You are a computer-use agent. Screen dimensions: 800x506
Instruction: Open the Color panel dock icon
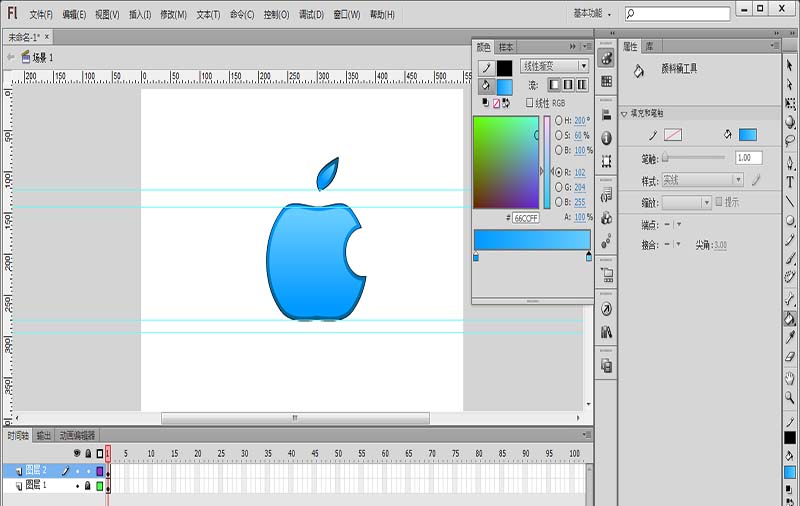coord(606,58)
